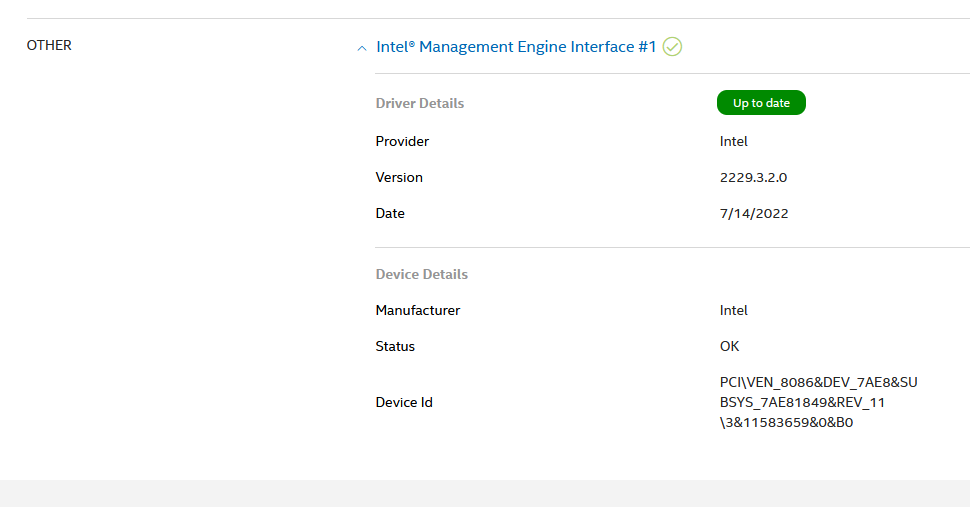Click the Up to date badge
Image resolution: width=970 pixels, height=519 pixels.
761,103
